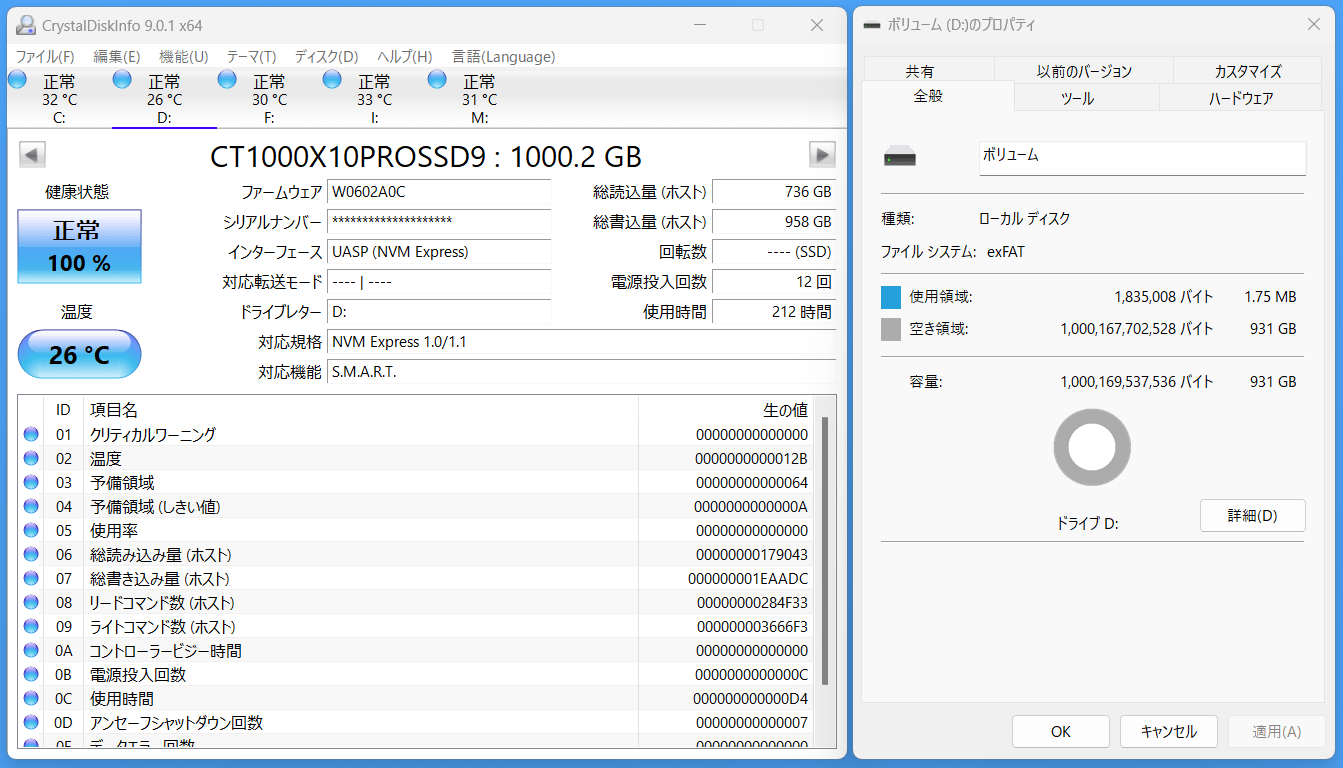Click the CrystalDiskInfo title bar app icon
The image size is (1343, 768).
(x=25, y=25)
